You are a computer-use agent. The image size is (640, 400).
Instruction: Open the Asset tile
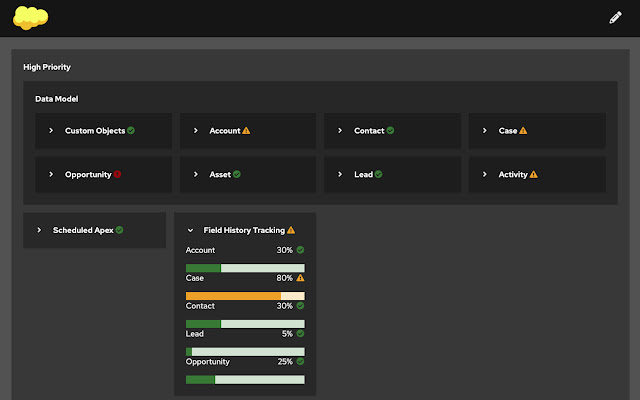point(219,174)
